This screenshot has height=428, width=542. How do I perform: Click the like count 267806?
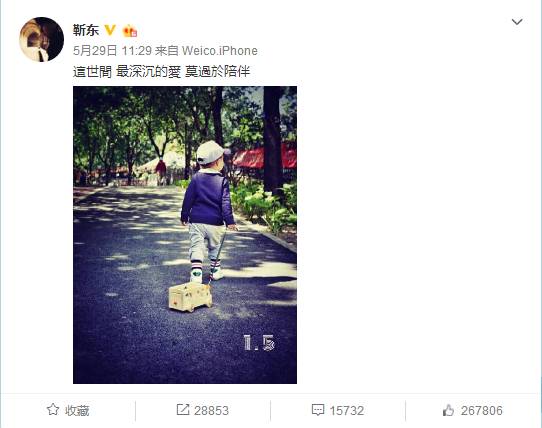click(482, 410)
